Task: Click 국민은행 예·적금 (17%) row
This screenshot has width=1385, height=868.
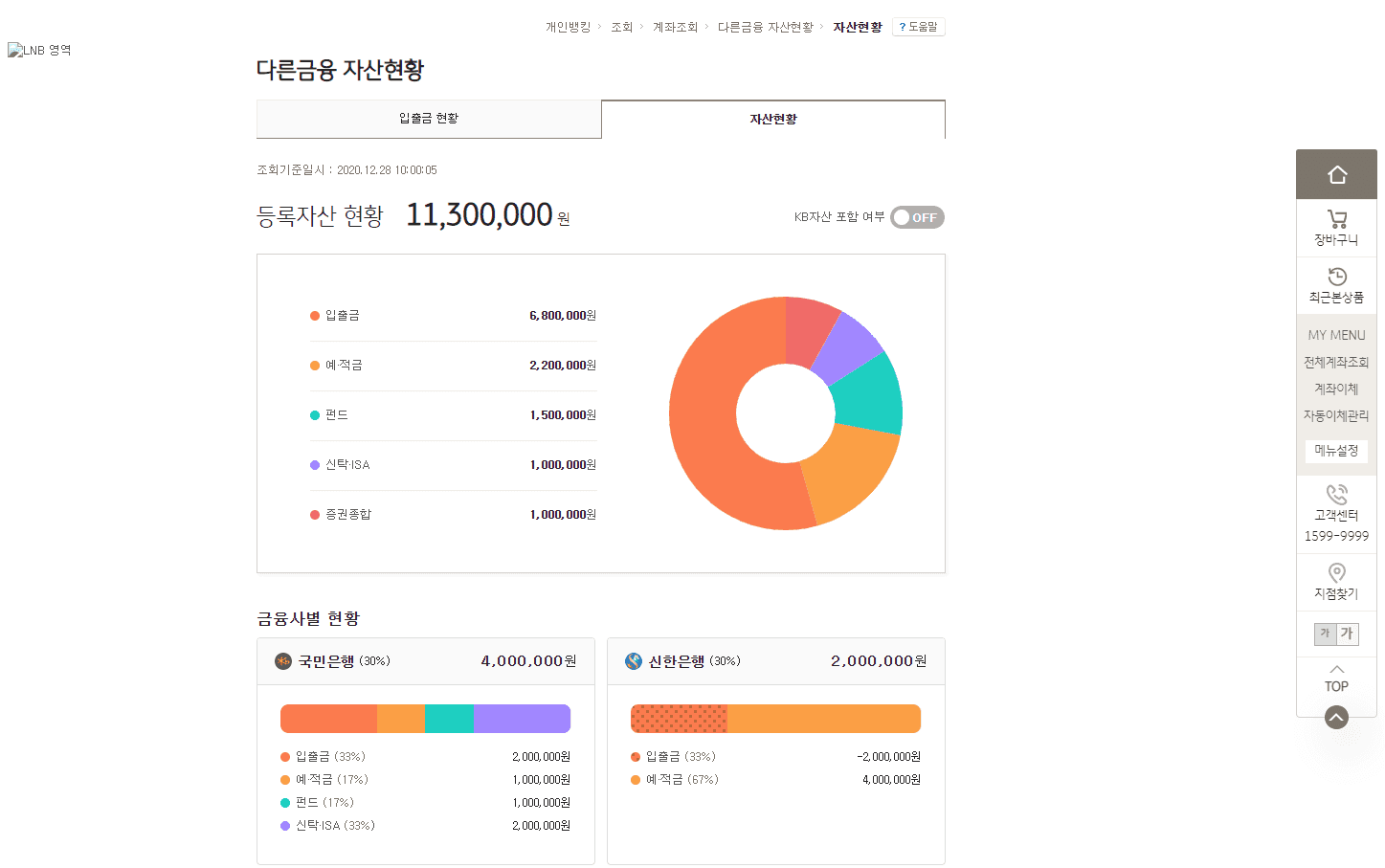Action: coord(425,780)
